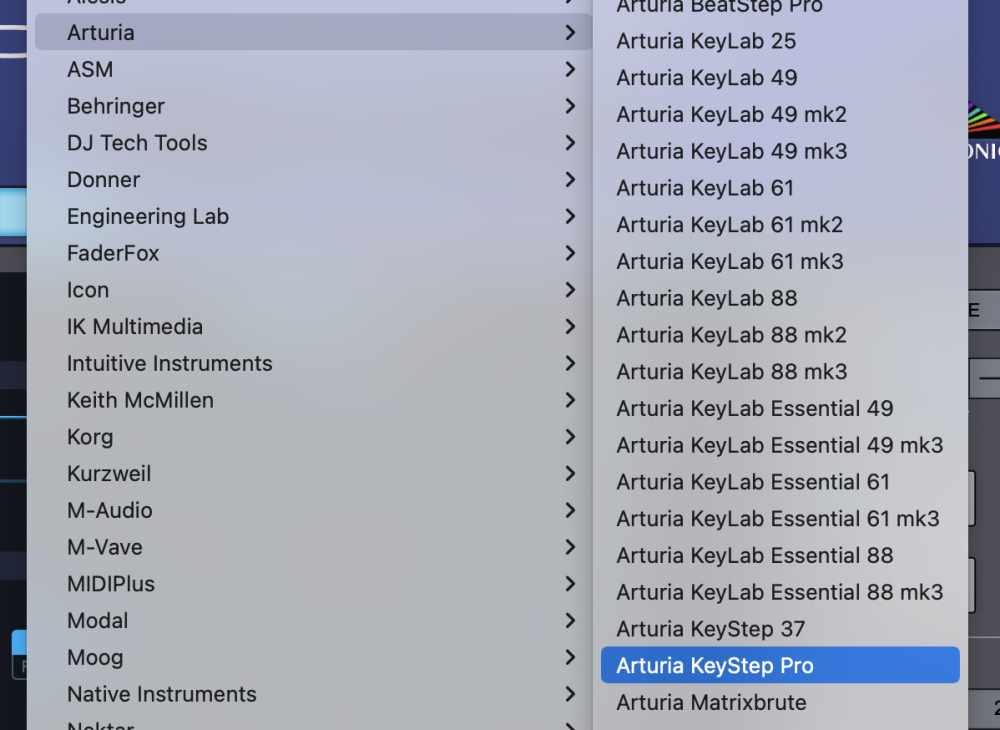Select Arturia KeyLab 25 option
Screen dimensions: 1000x730
(706, 41)
